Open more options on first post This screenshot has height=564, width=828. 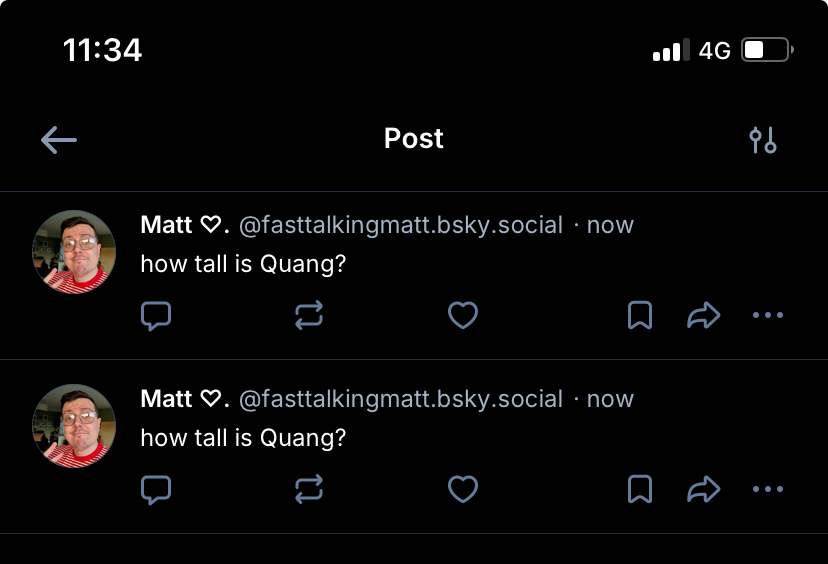(767, 316)
